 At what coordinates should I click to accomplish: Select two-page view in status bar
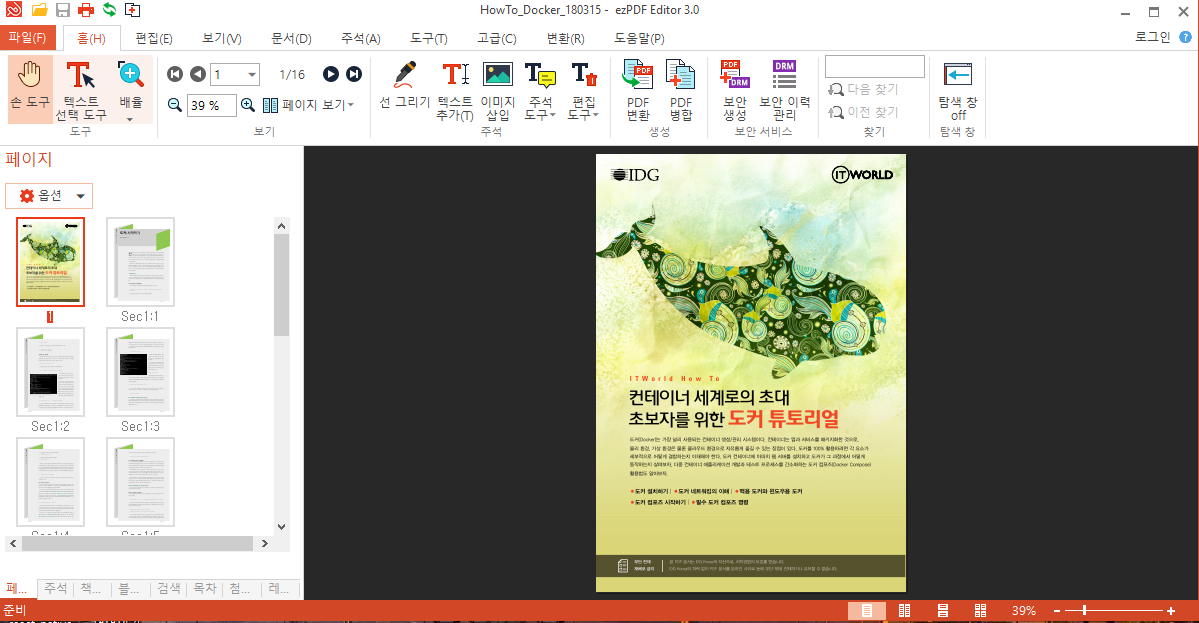pyautogui.click(x=905, y=611)
